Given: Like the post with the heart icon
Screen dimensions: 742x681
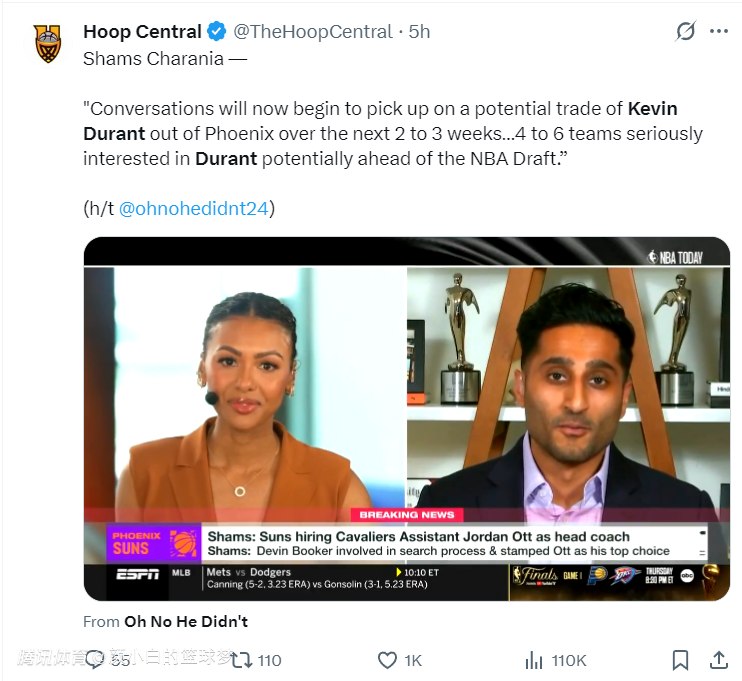Looking at the screenshot, I should click(387, 660).
